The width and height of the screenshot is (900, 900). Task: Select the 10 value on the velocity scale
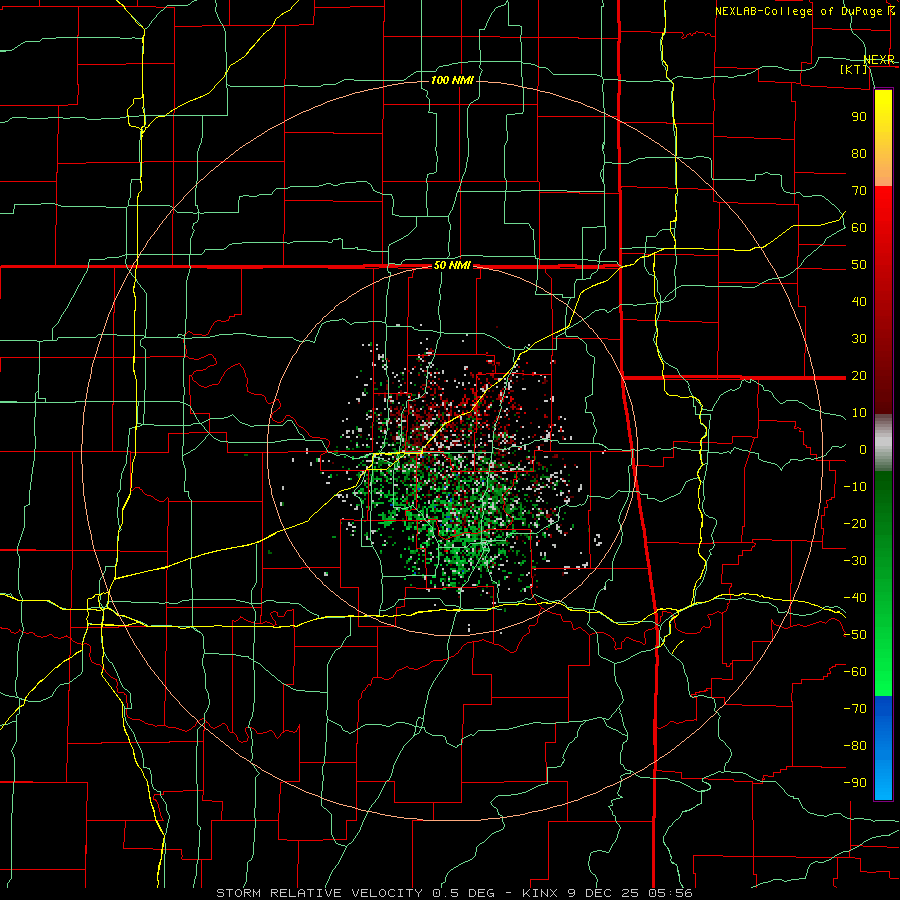point(859,413)
